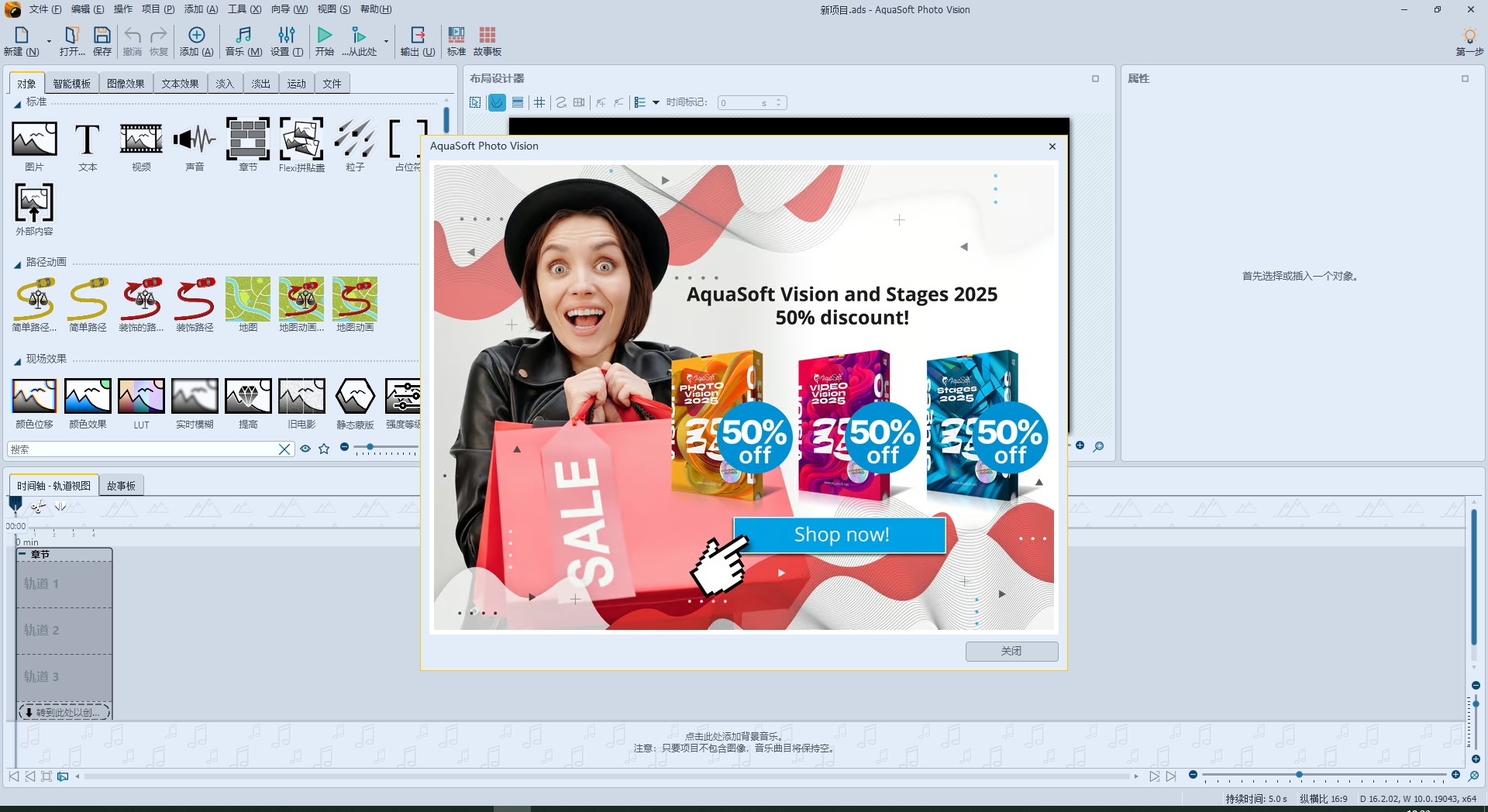Select the 图片 (Image) object icon
Screen dimensions: 1488x812
pos(34,139)
